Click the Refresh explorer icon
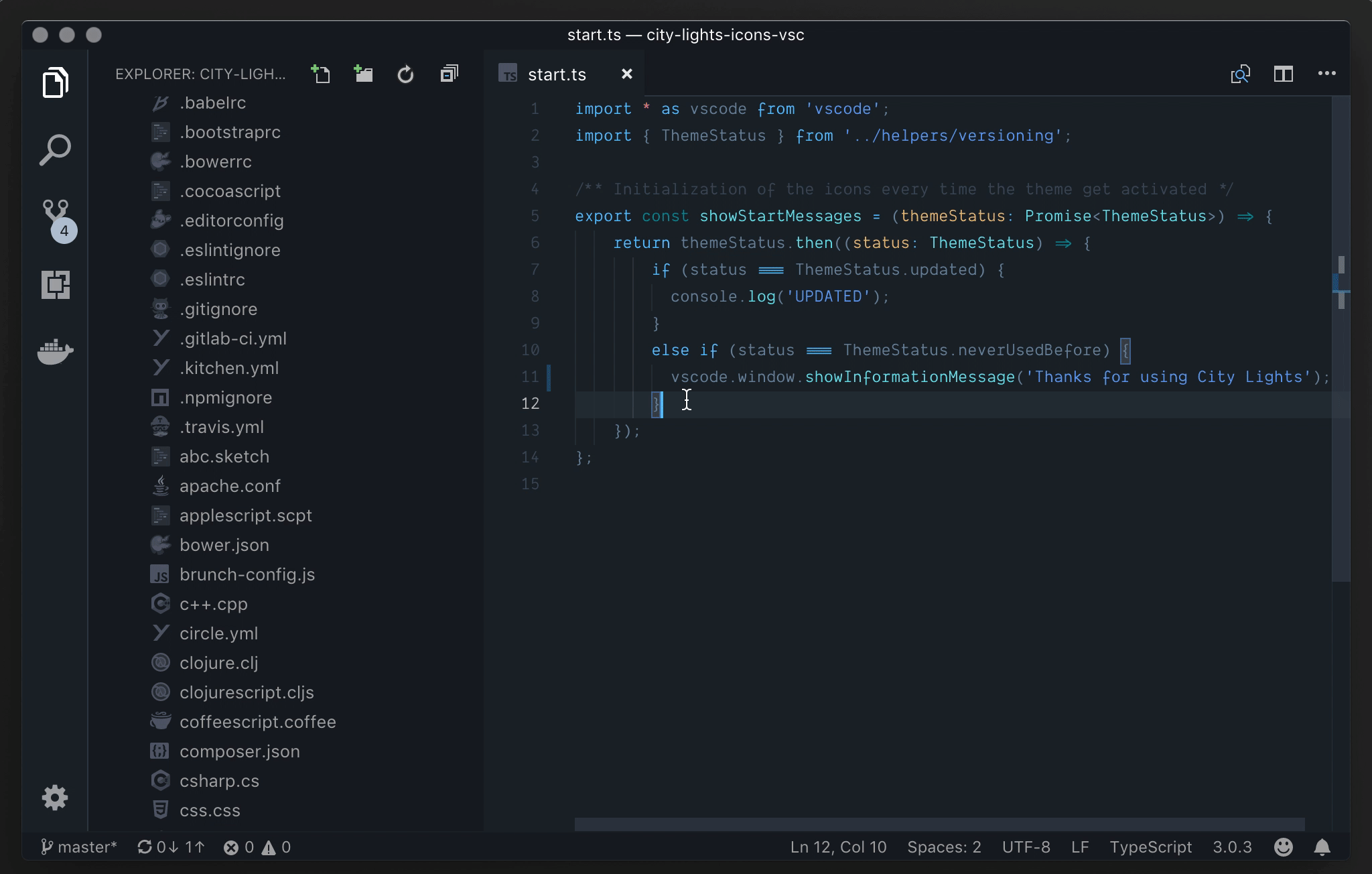The image size is (1372, 874). (405, 73)
